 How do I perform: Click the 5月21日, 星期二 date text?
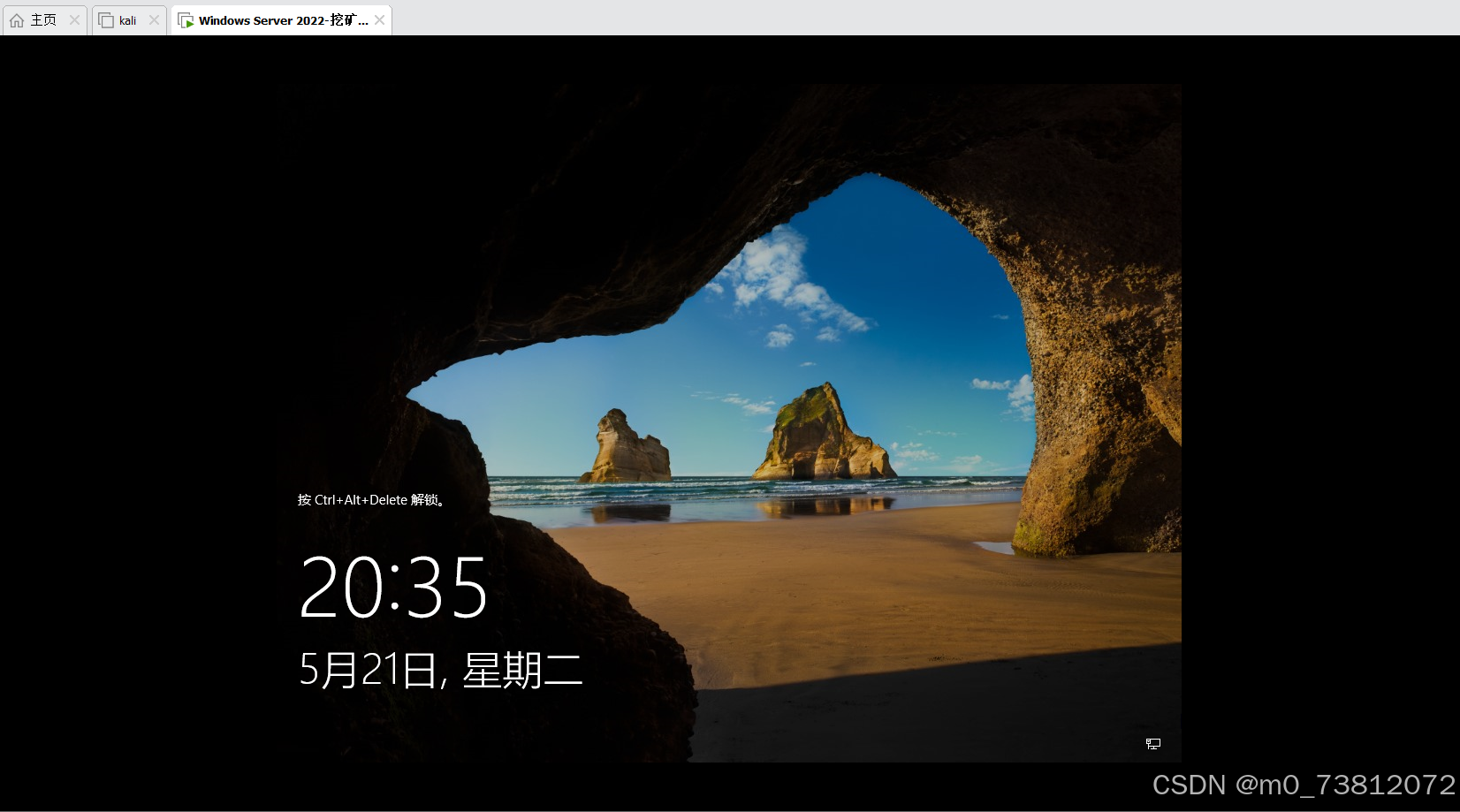[x=441, y=670]
